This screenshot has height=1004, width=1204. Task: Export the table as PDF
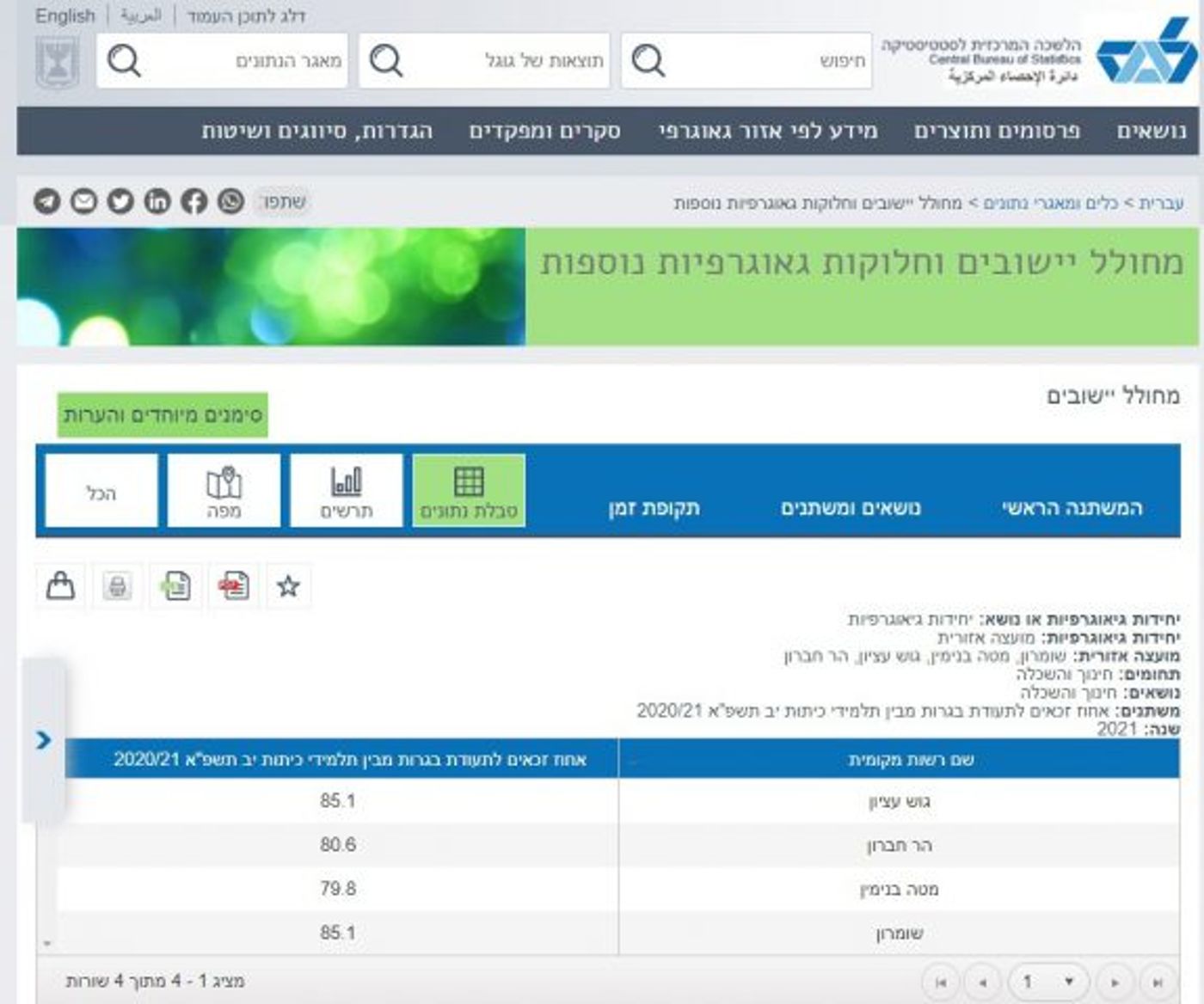click(233, 586)
